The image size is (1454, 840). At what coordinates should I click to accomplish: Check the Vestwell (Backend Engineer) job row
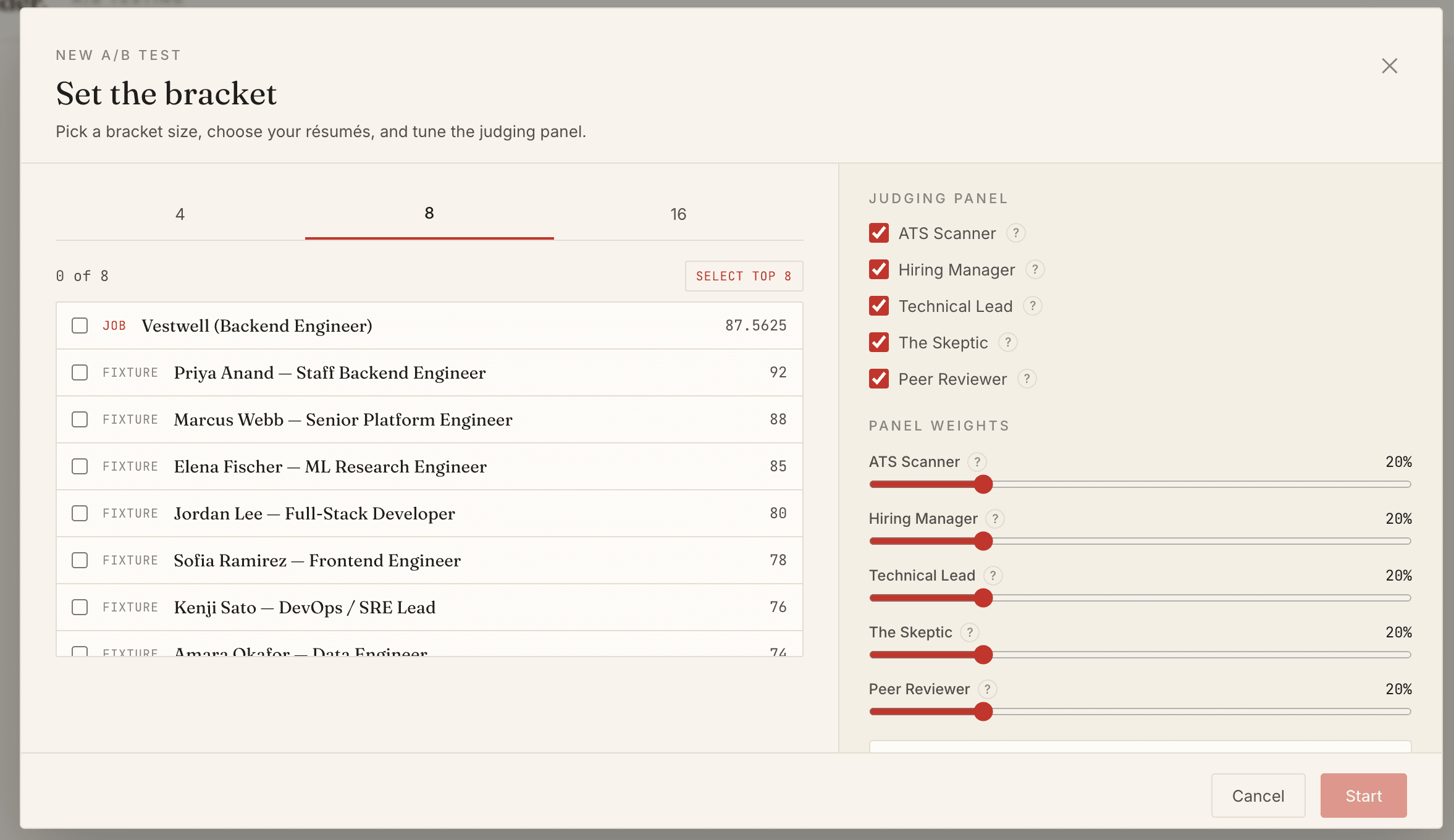tap(80, 325)
